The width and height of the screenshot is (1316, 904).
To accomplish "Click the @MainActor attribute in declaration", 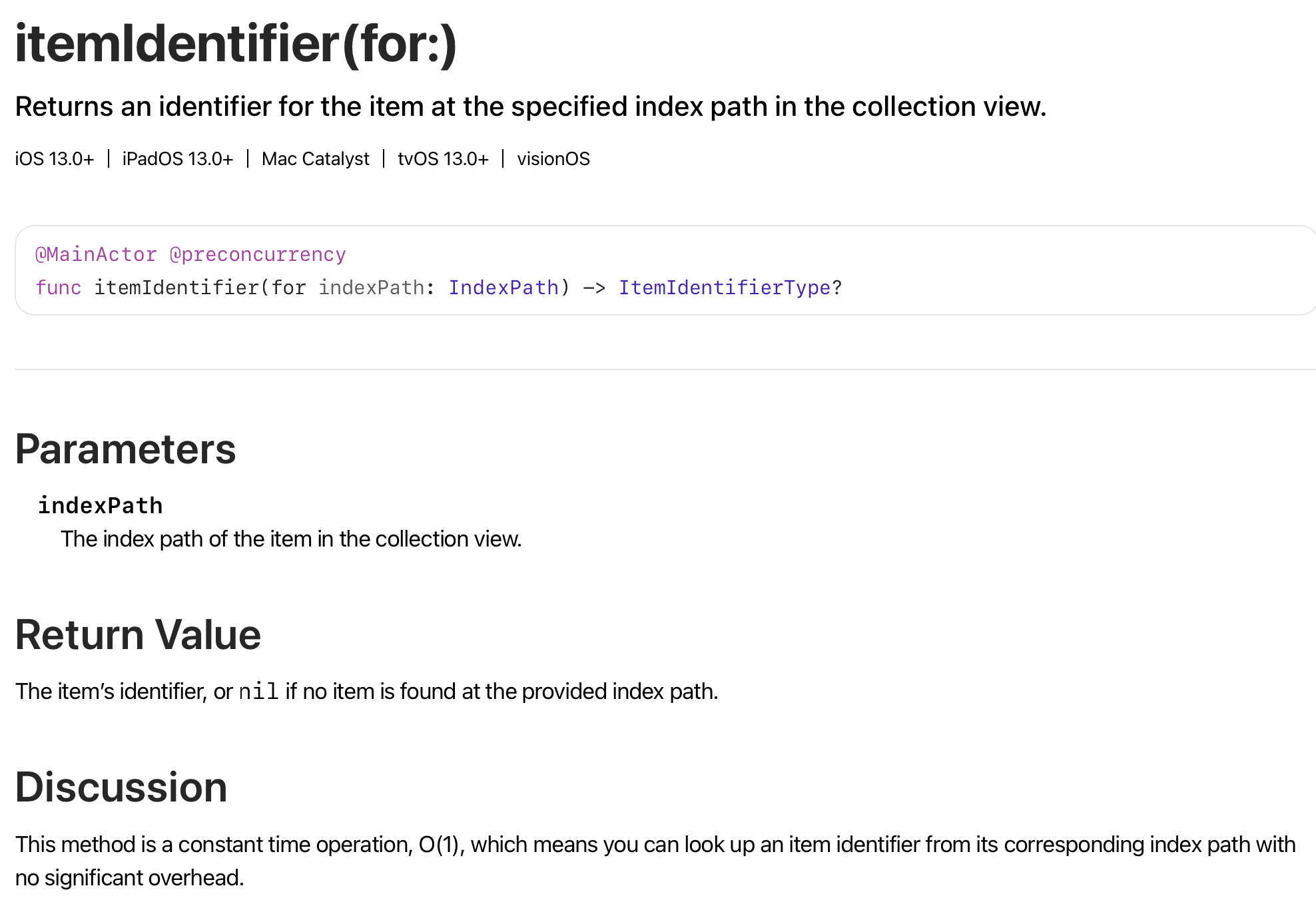I will pos(96,254).
